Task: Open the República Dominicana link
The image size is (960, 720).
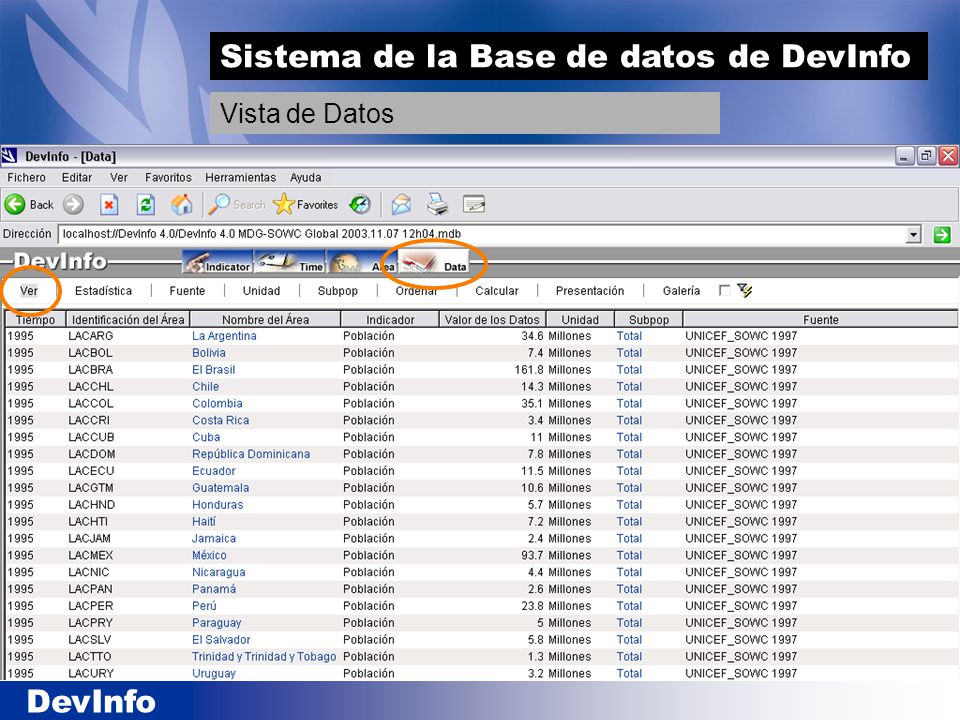Action: (251, 454)
